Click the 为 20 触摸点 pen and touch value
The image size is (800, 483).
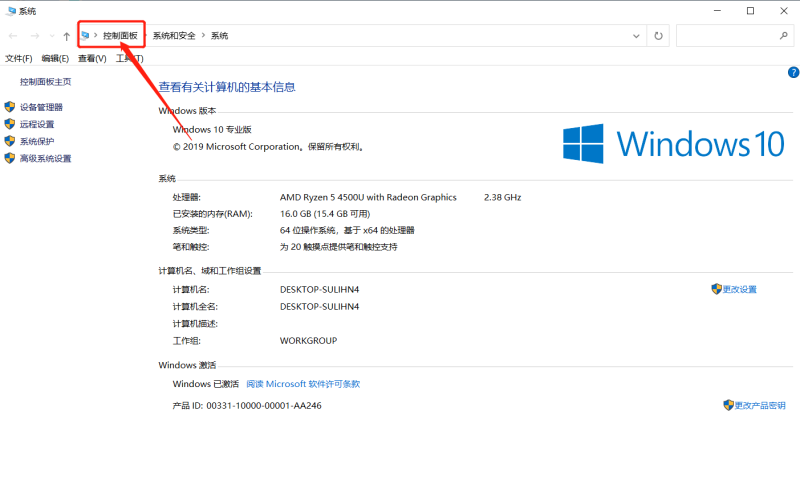pyautogui.click(x=338, y=247)
